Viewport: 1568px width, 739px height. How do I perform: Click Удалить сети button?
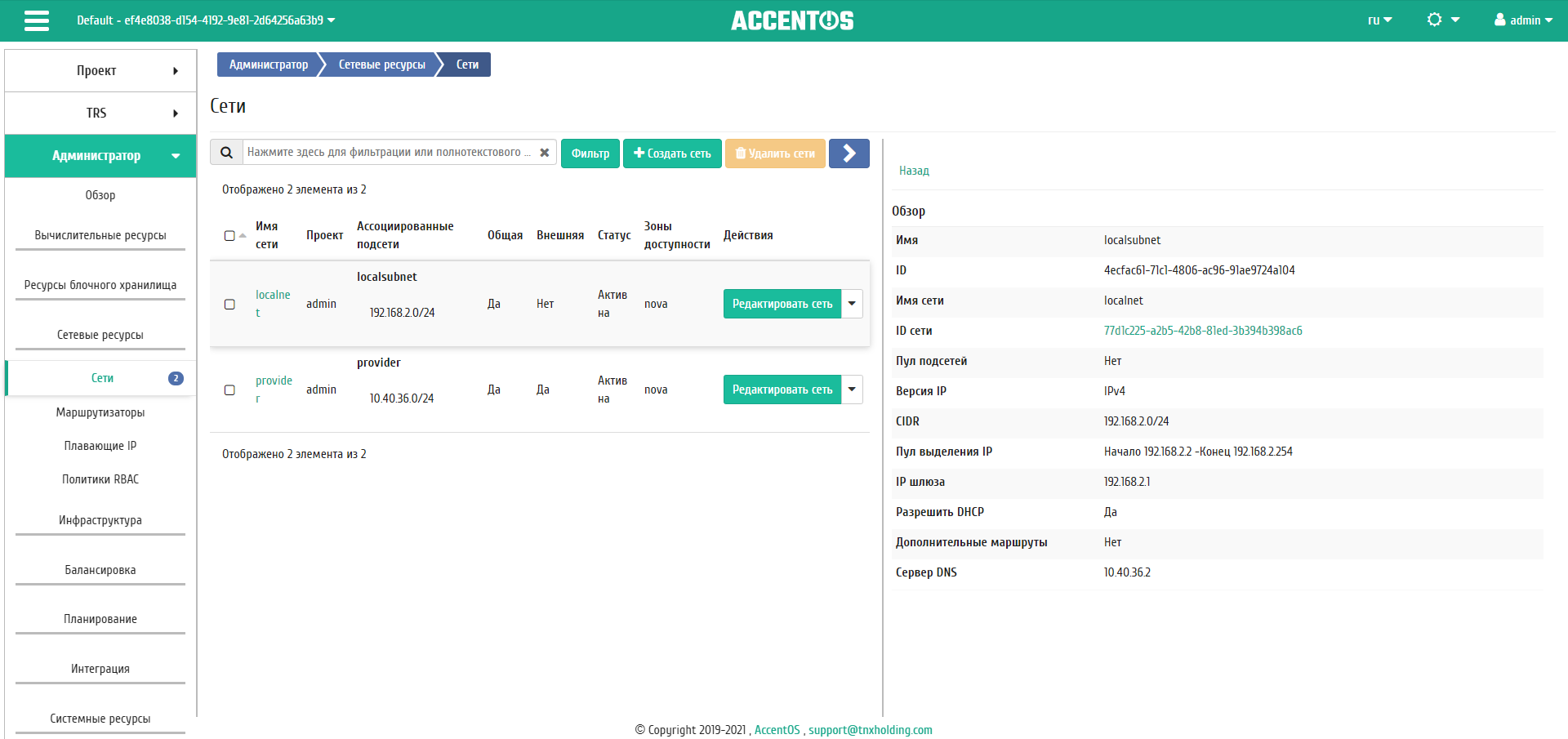click(x=775, y=153)
